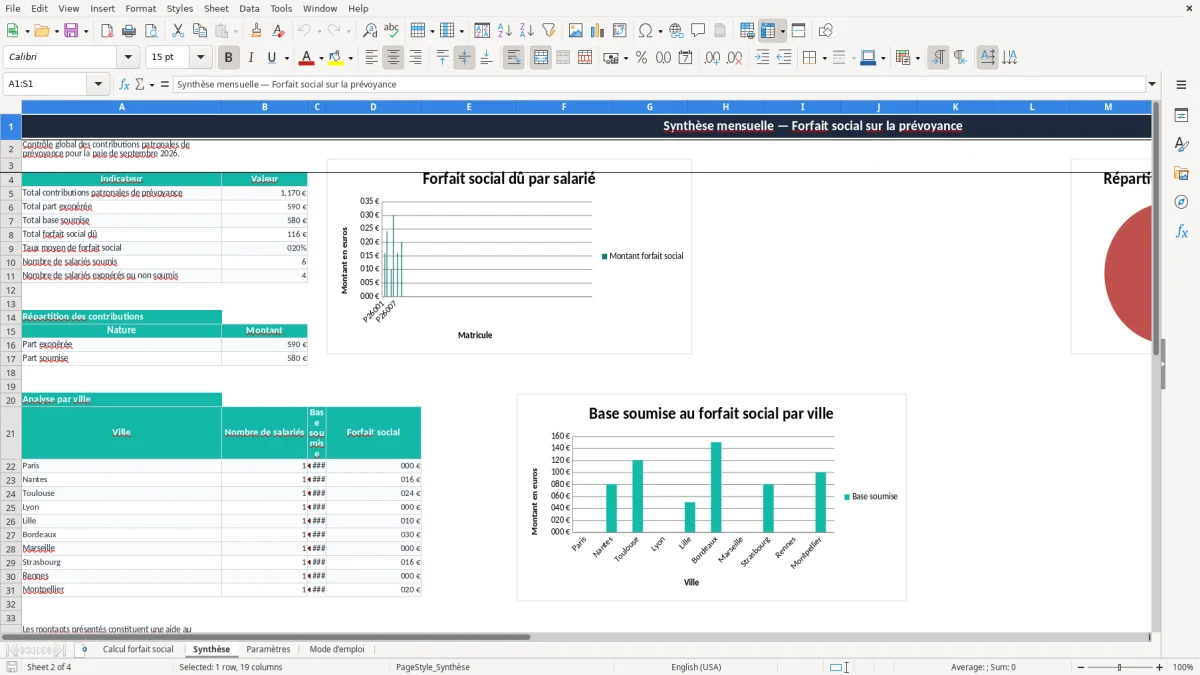Image resolution: width=1200 pixels, height=675 pixels.
Task: Expand the Name Box dropdown
Action: coord(99,84)
